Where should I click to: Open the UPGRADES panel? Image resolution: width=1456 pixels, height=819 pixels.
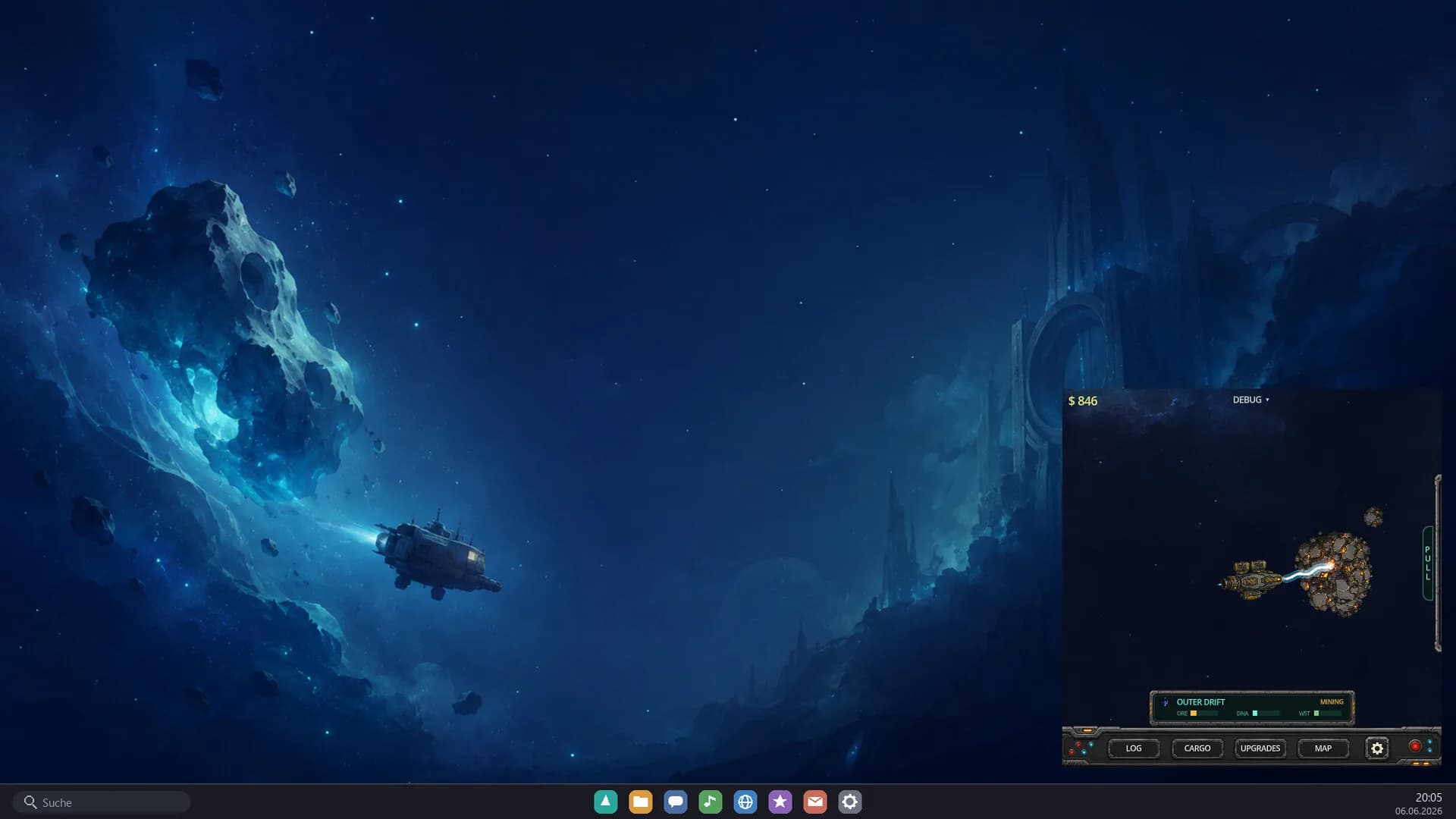tap(1260, 748)
